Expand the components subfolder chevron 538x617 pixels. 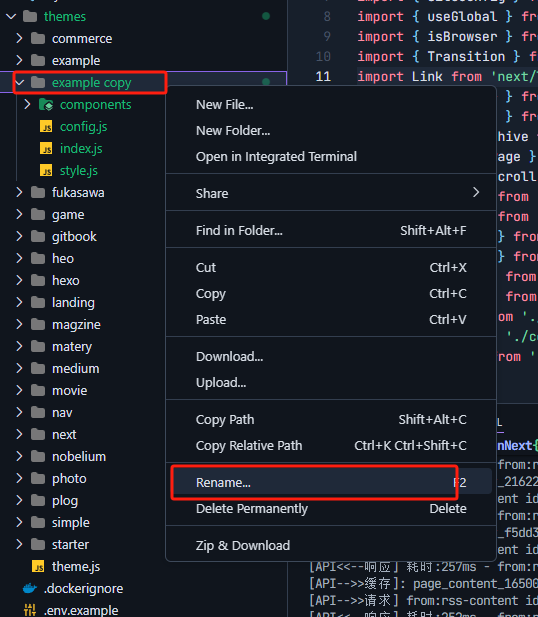(x=27, y=105)
